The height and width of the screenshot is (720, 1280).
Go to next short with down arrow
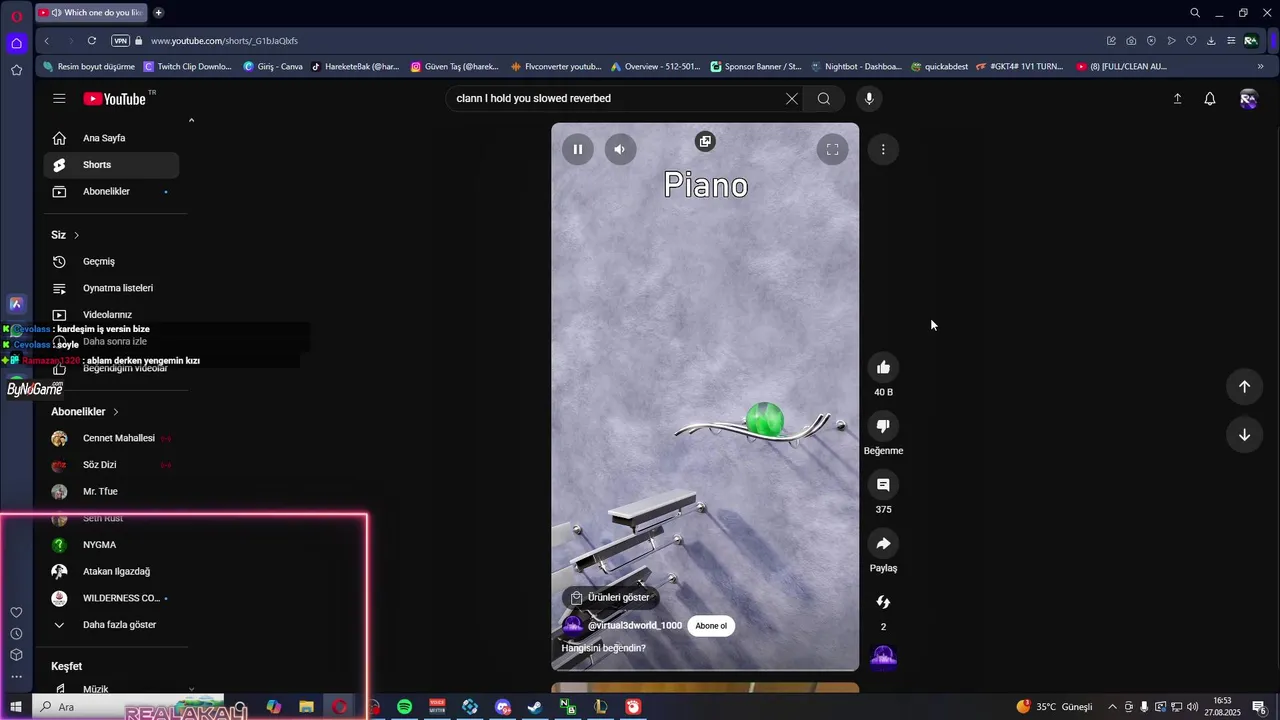[1244, 435]
